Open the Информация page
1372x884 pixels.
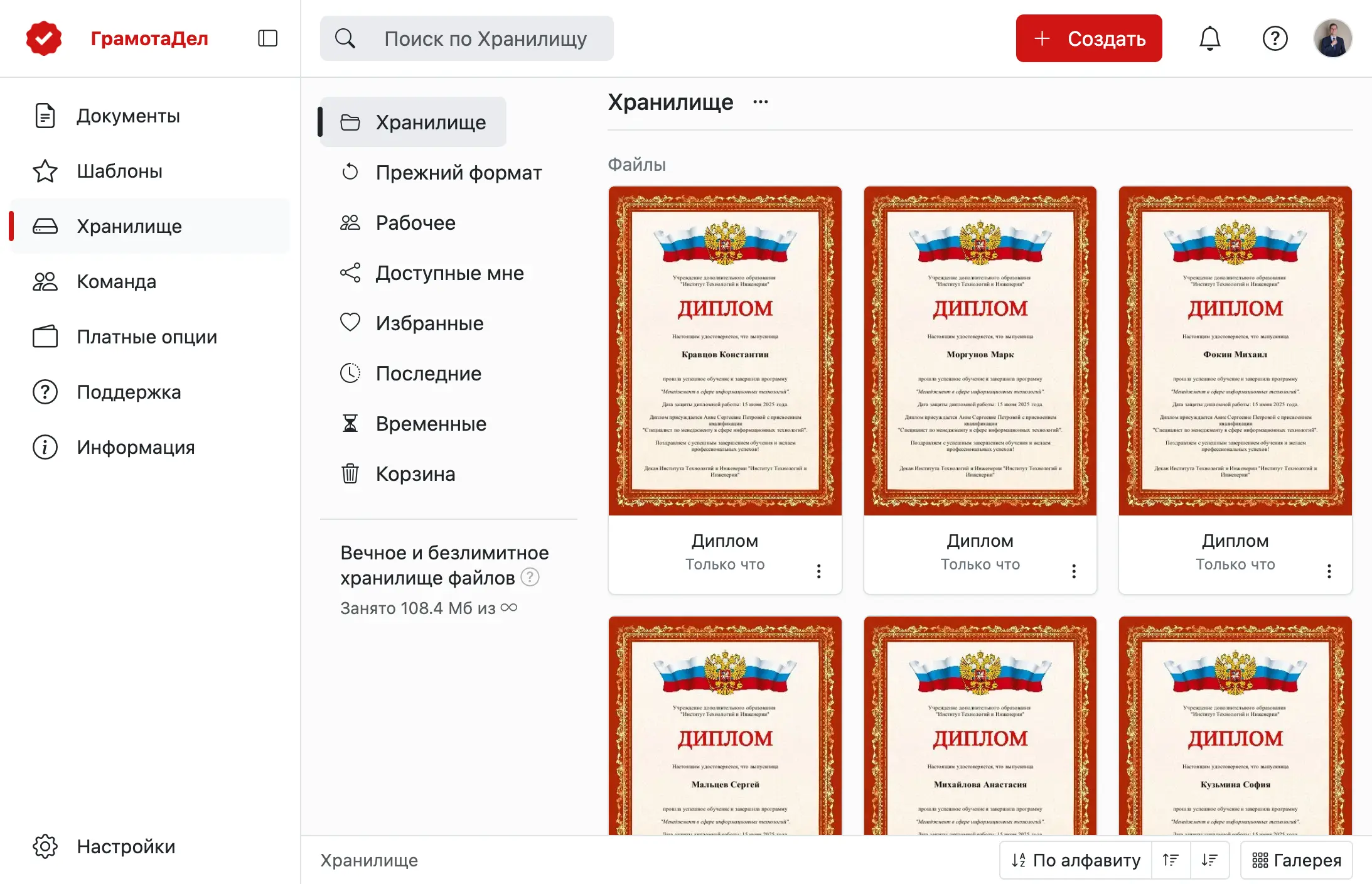pyautogui.click(x=151, y=447)
